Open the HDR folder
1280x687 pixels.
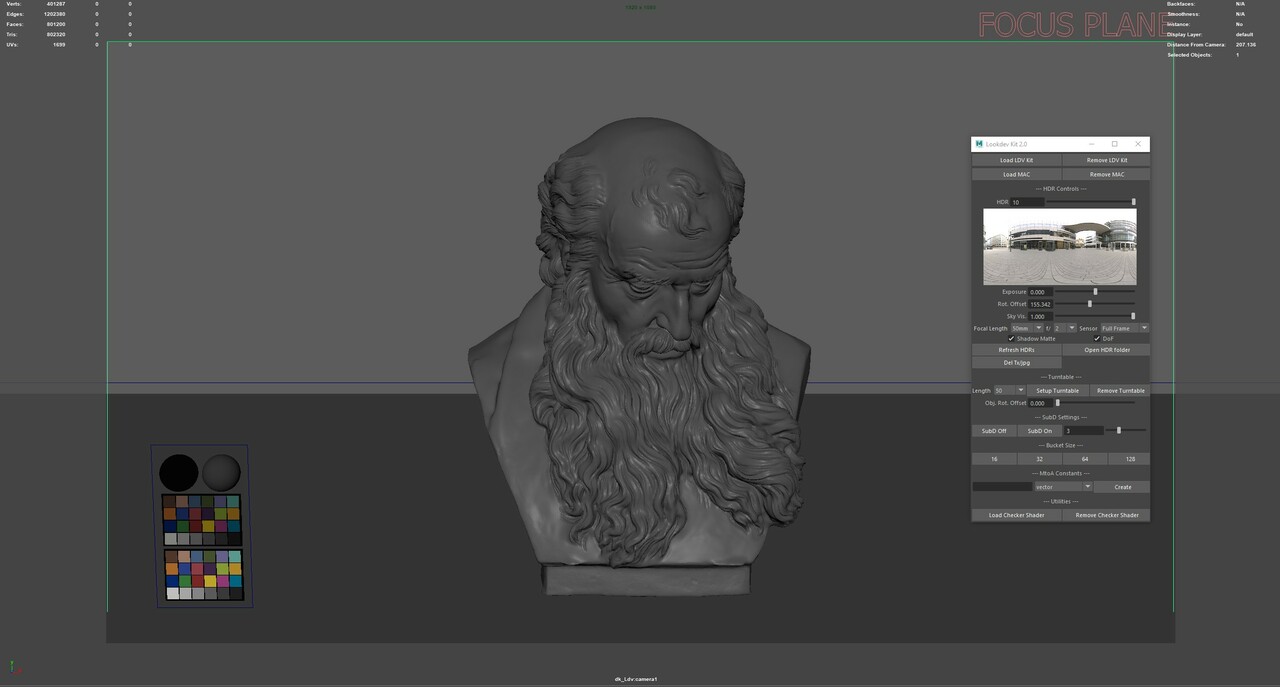click(x=1106, y=350)
